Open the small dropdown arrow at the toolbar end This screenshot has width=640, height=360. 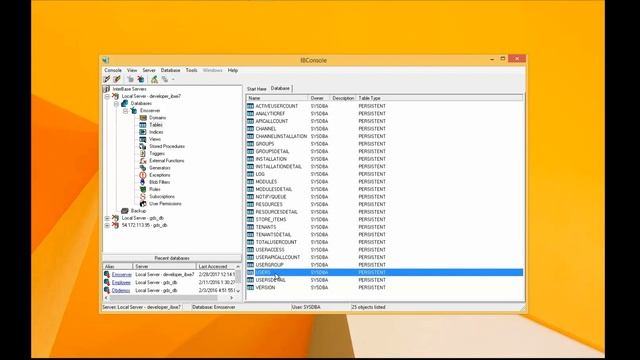(x=173, y=80)
